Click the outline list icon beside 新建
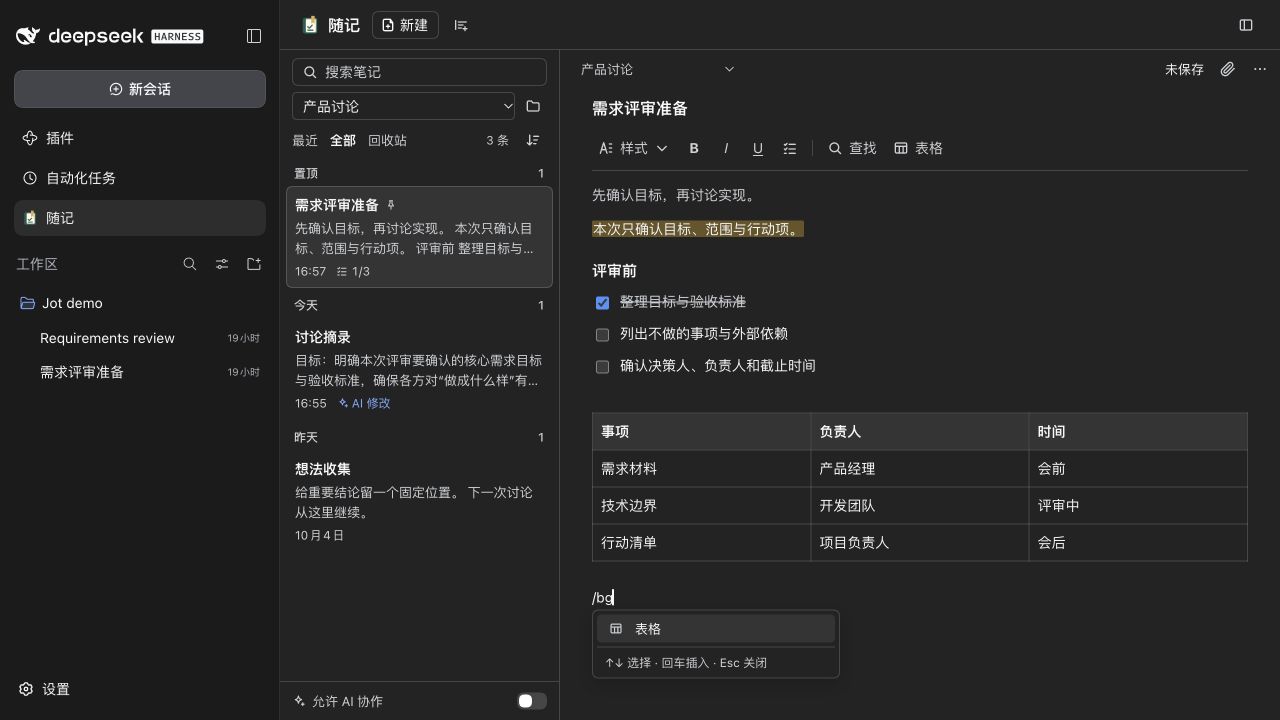 [461, 25]
